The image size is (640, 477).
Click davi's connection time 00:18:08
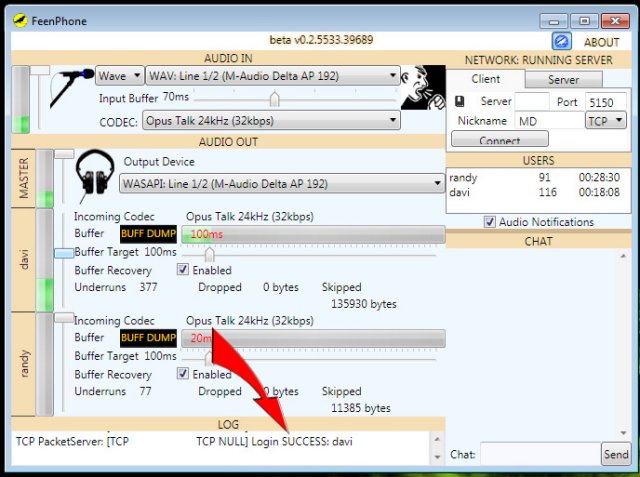pos(599,192)
